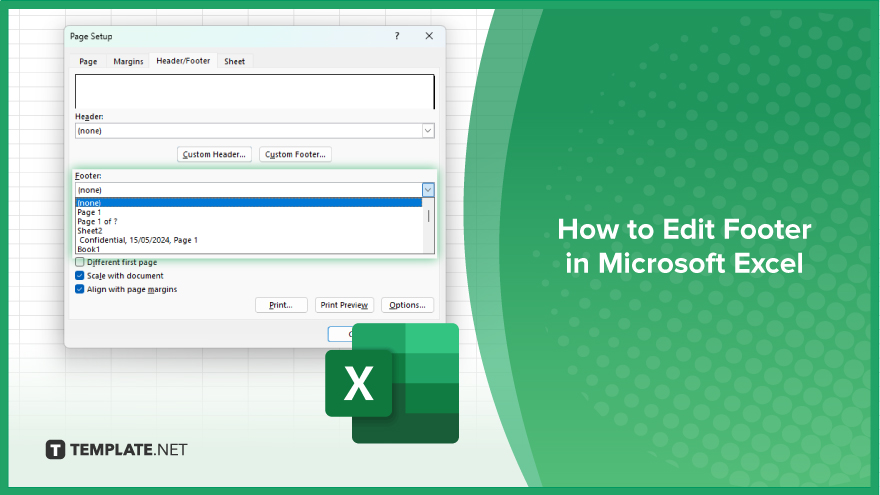
Task: Click the Template.net logo icon
Action: tap(56, 450)
